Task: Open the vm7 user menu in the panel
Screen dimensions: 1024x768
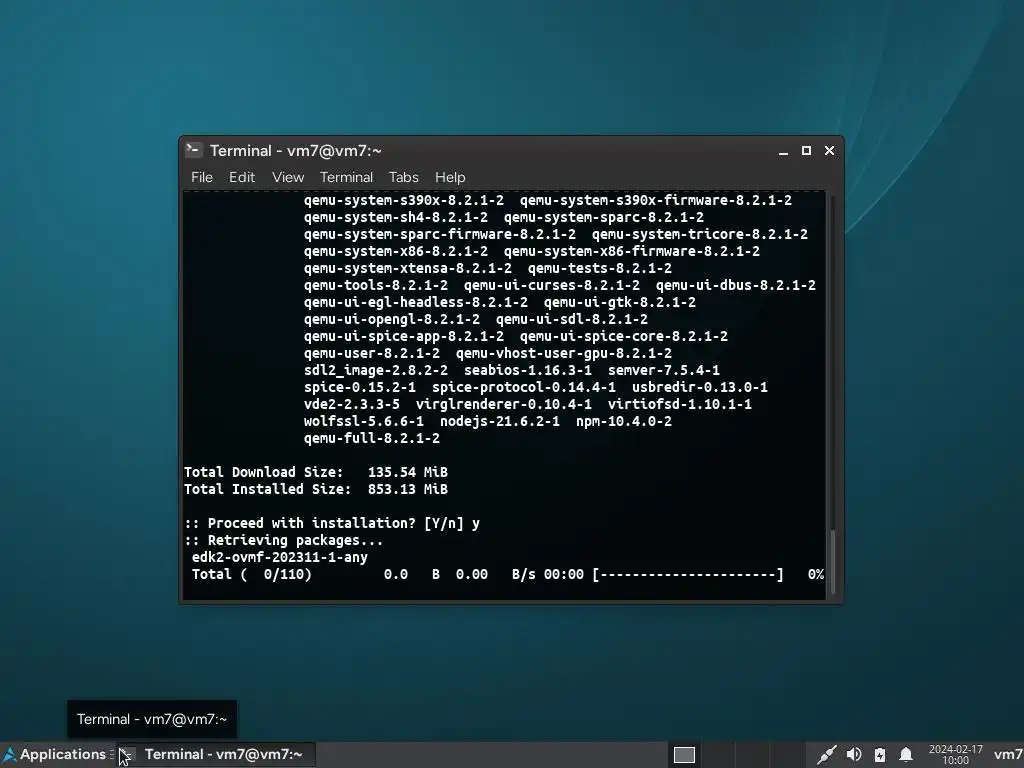Action: click(1008, 755)
